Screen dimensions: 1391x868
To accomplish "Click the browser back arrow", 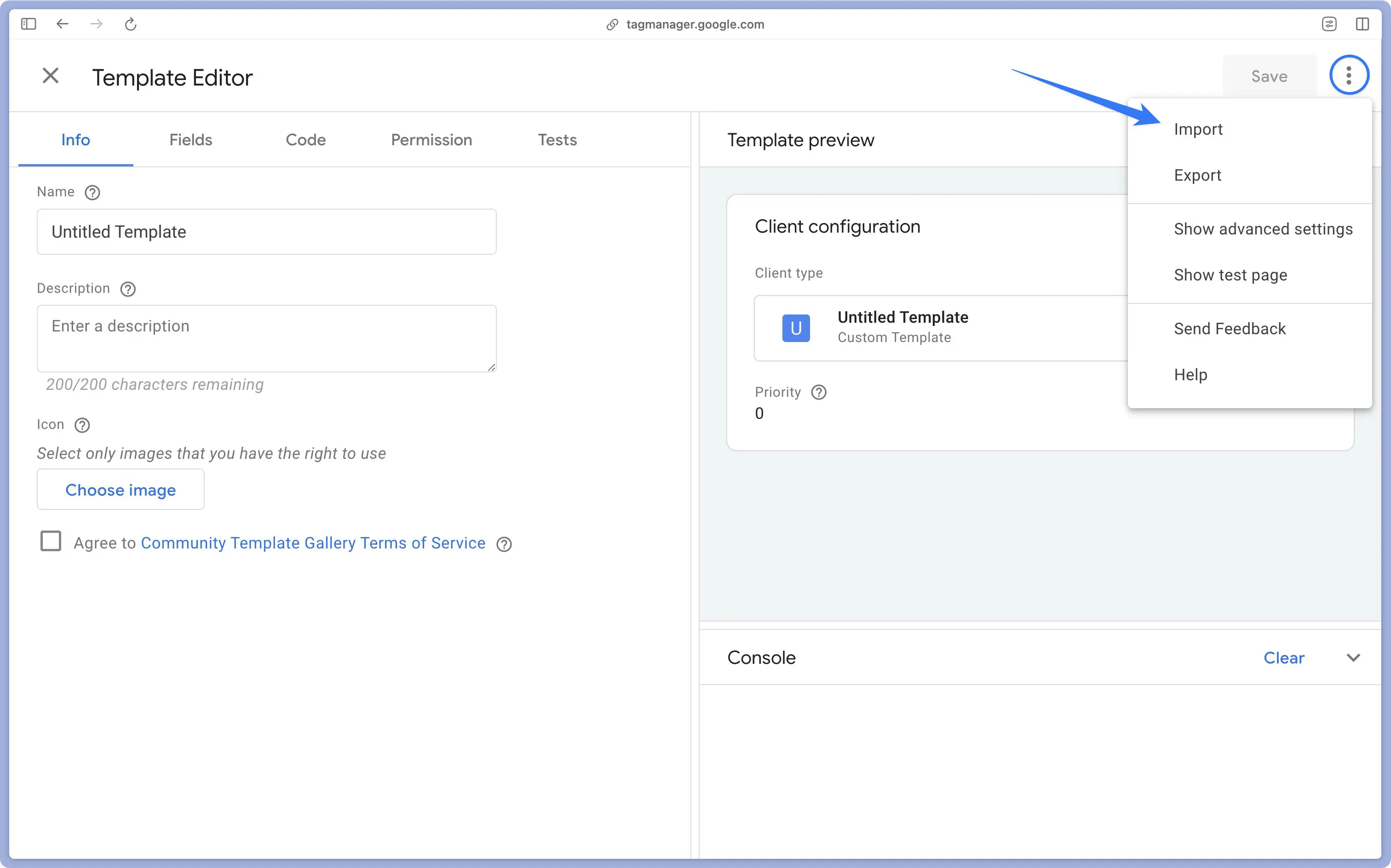I will click(x=63, y=24).
